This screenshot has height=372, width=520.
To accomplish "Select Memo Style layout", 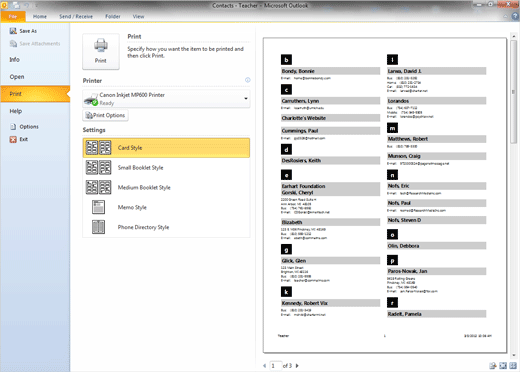I will [x=166, y=207].
